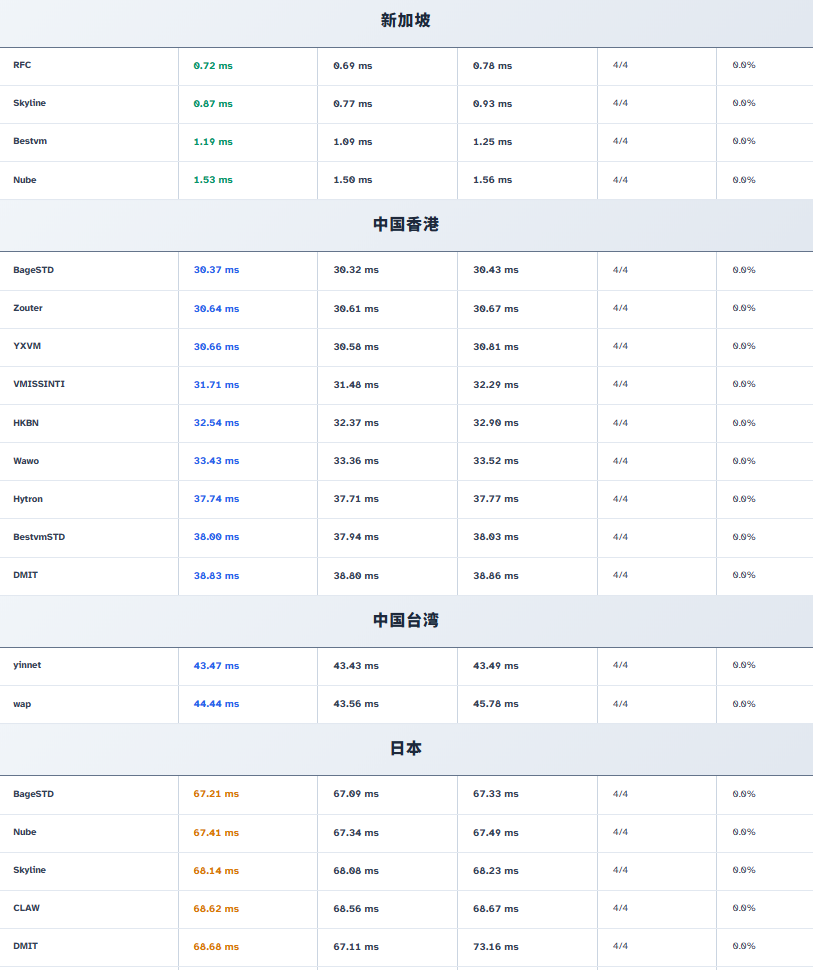Click the yinnet provider name

pos(27,665)
